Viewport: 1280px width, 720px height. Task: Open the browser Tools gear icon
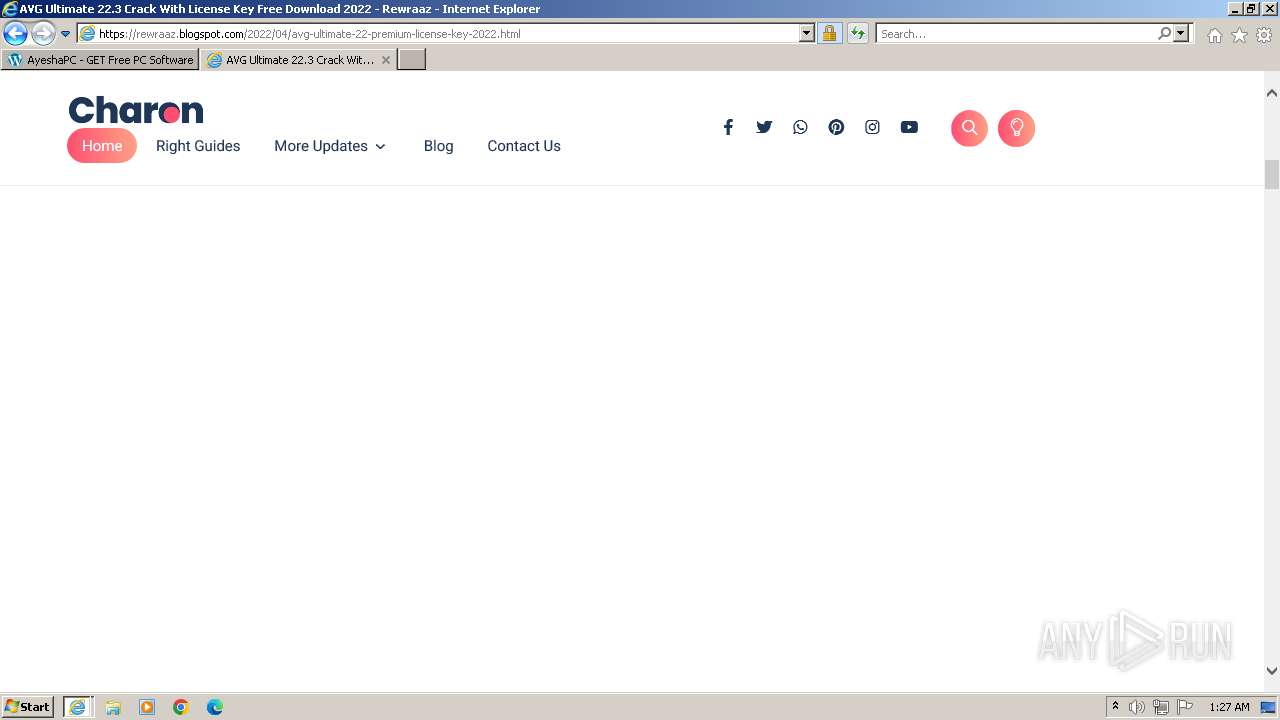pyautogui.click(x=1264, y=35)
